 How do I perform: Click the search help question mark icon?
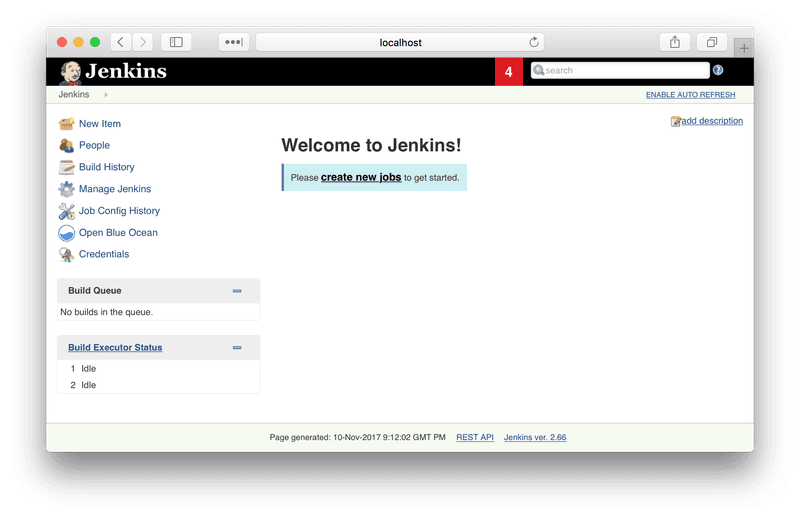point(718,70)
